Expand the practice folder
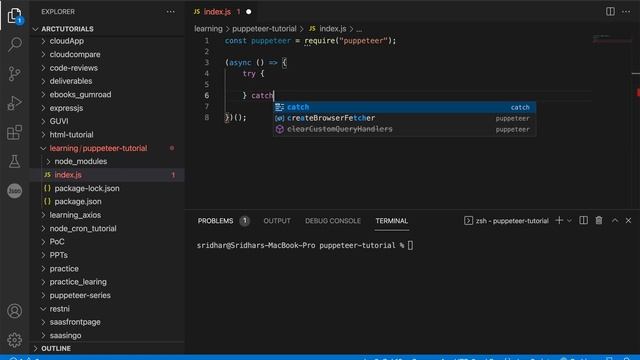The width and height of the screenshot is (640, 360). [x=64, y=269]
